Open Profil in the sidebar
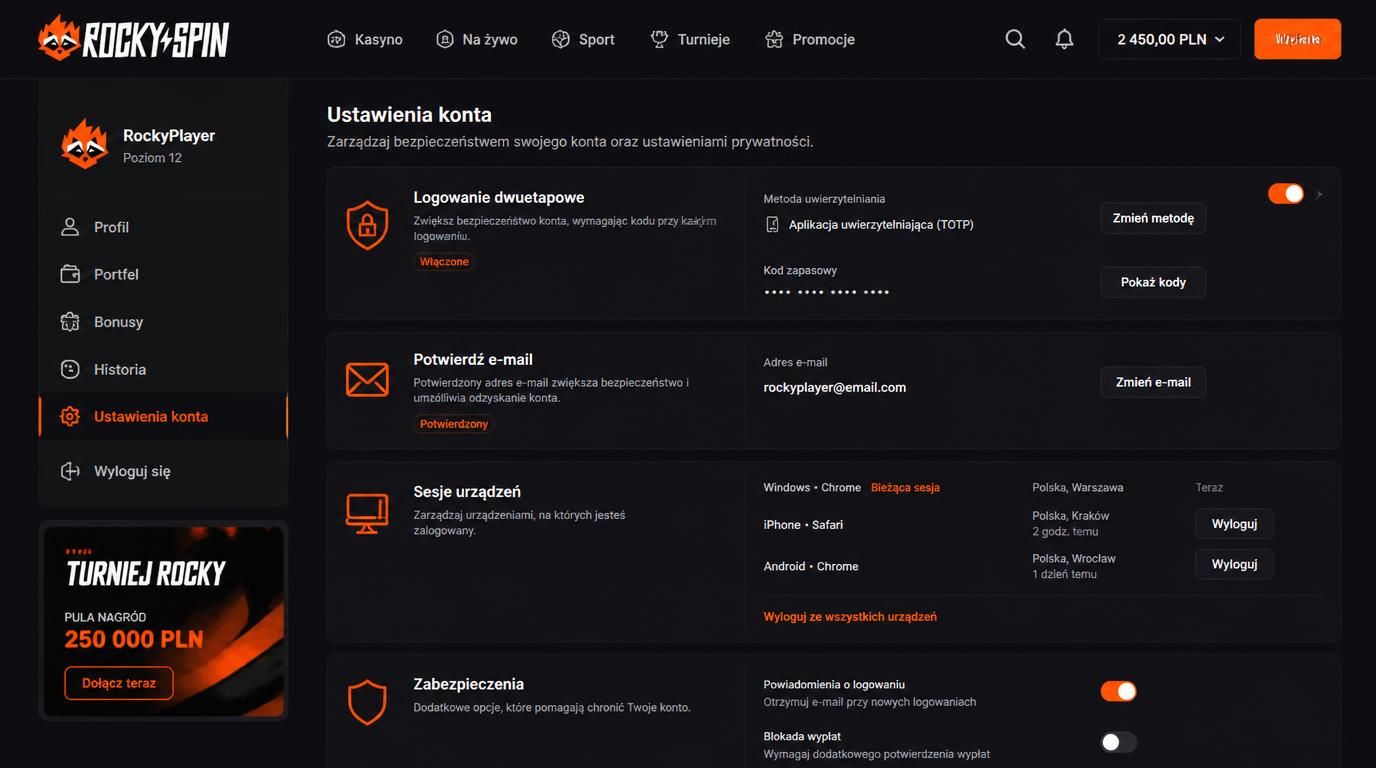 coord(163,227)
